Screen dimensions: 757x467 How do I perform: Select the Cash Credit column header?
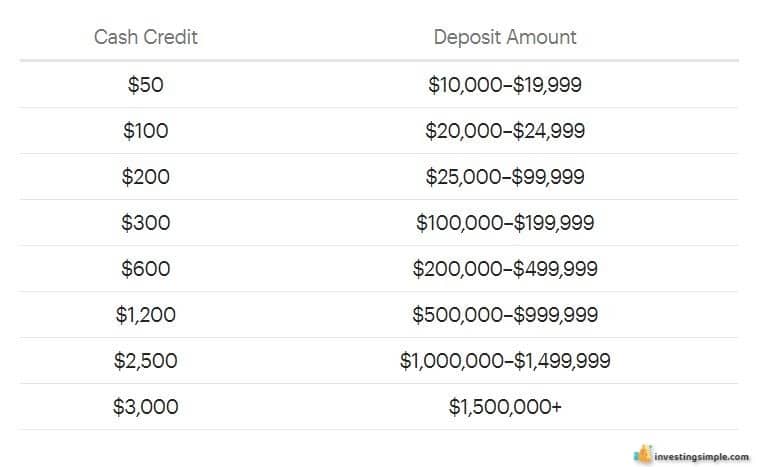click(x=146, y=37)
